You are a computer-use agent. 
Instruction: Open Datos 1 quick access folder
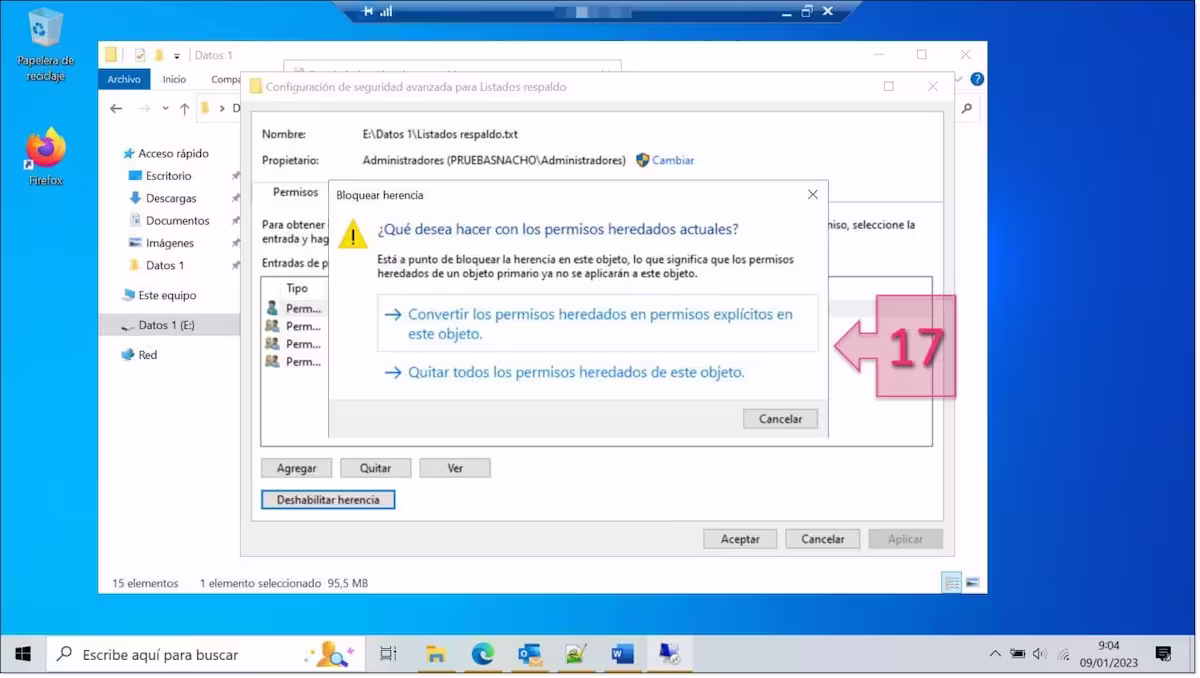[x=165, y=265]
